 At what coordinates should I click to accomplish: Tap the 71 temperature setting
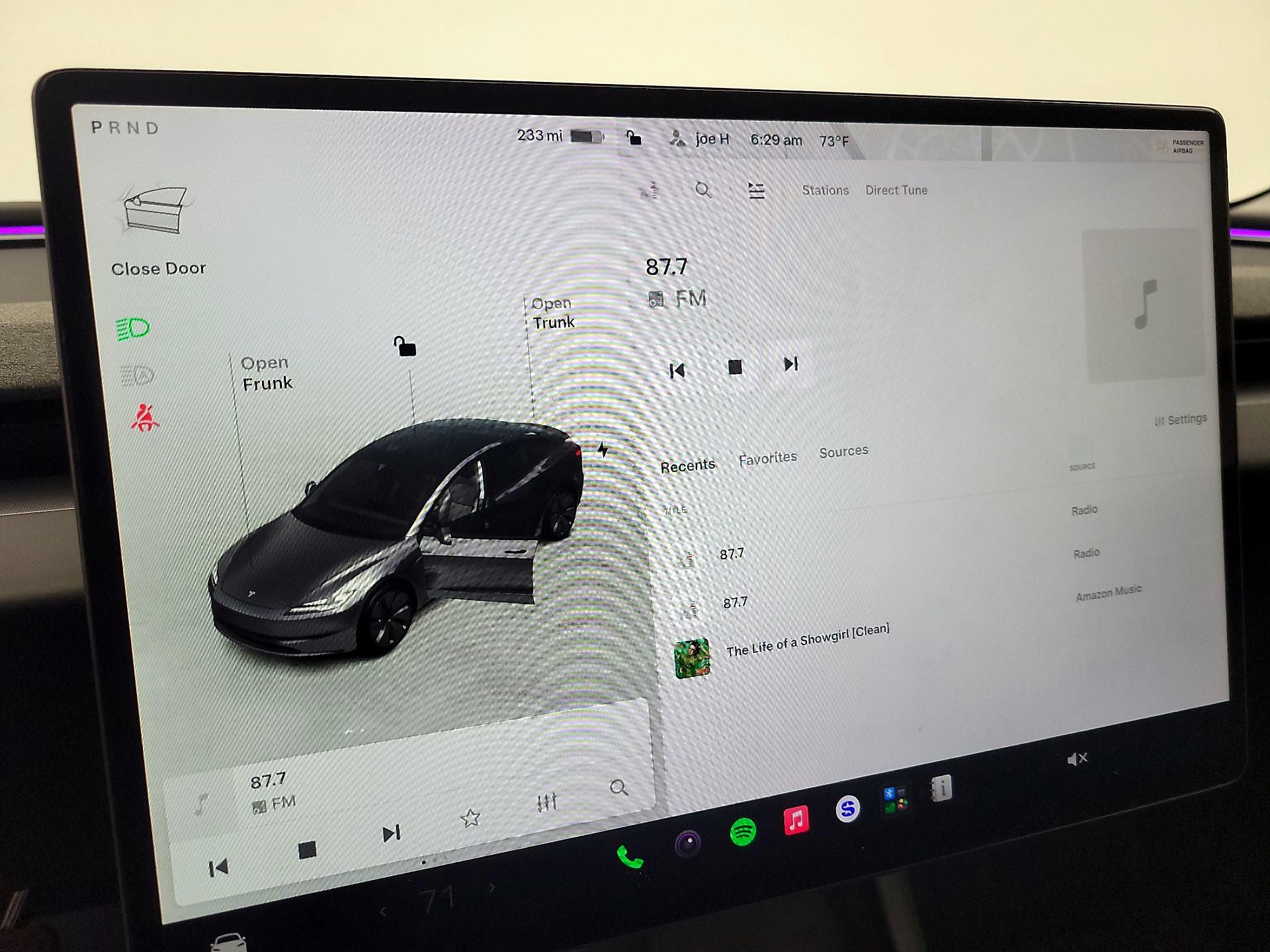pyautogui.click(x=437, y=900)
